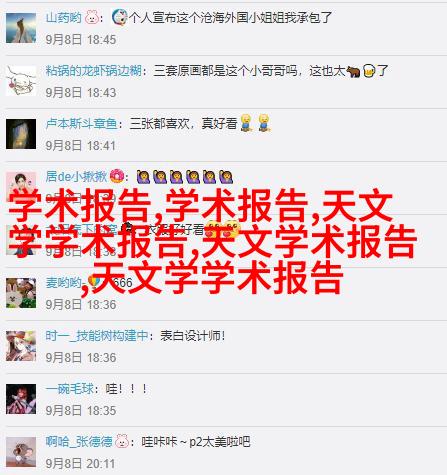
Task: Click the first bowing emoji after 真好看
Action: point(246,123)
